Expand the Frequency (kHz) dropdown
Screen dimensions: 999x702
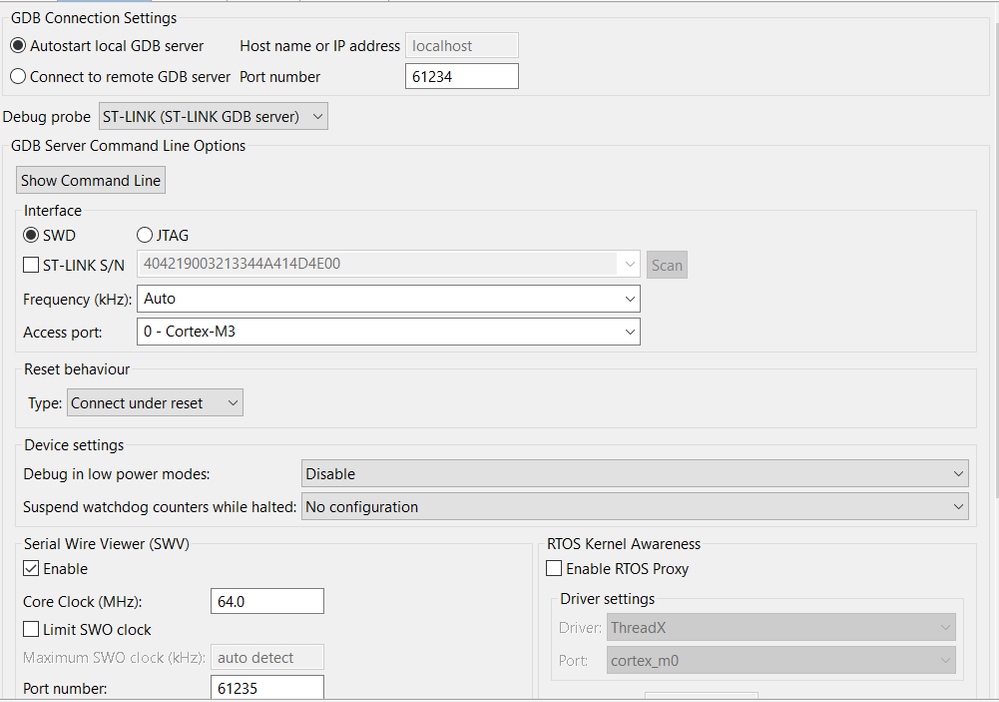(388, 298)
